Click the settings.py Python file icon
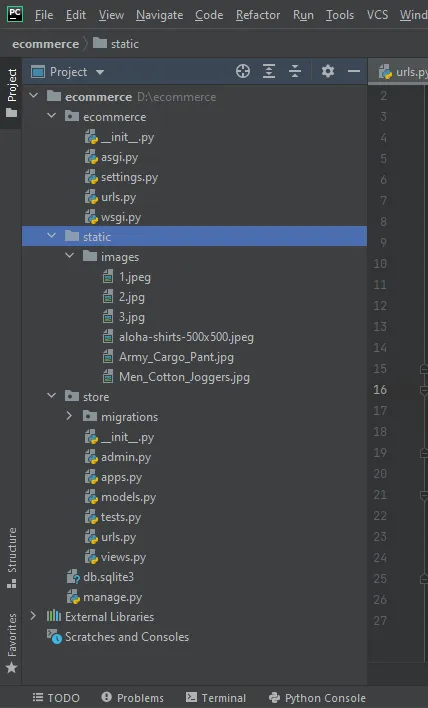The width and height of the screenshot is (428, 708). tap(91, 177)
